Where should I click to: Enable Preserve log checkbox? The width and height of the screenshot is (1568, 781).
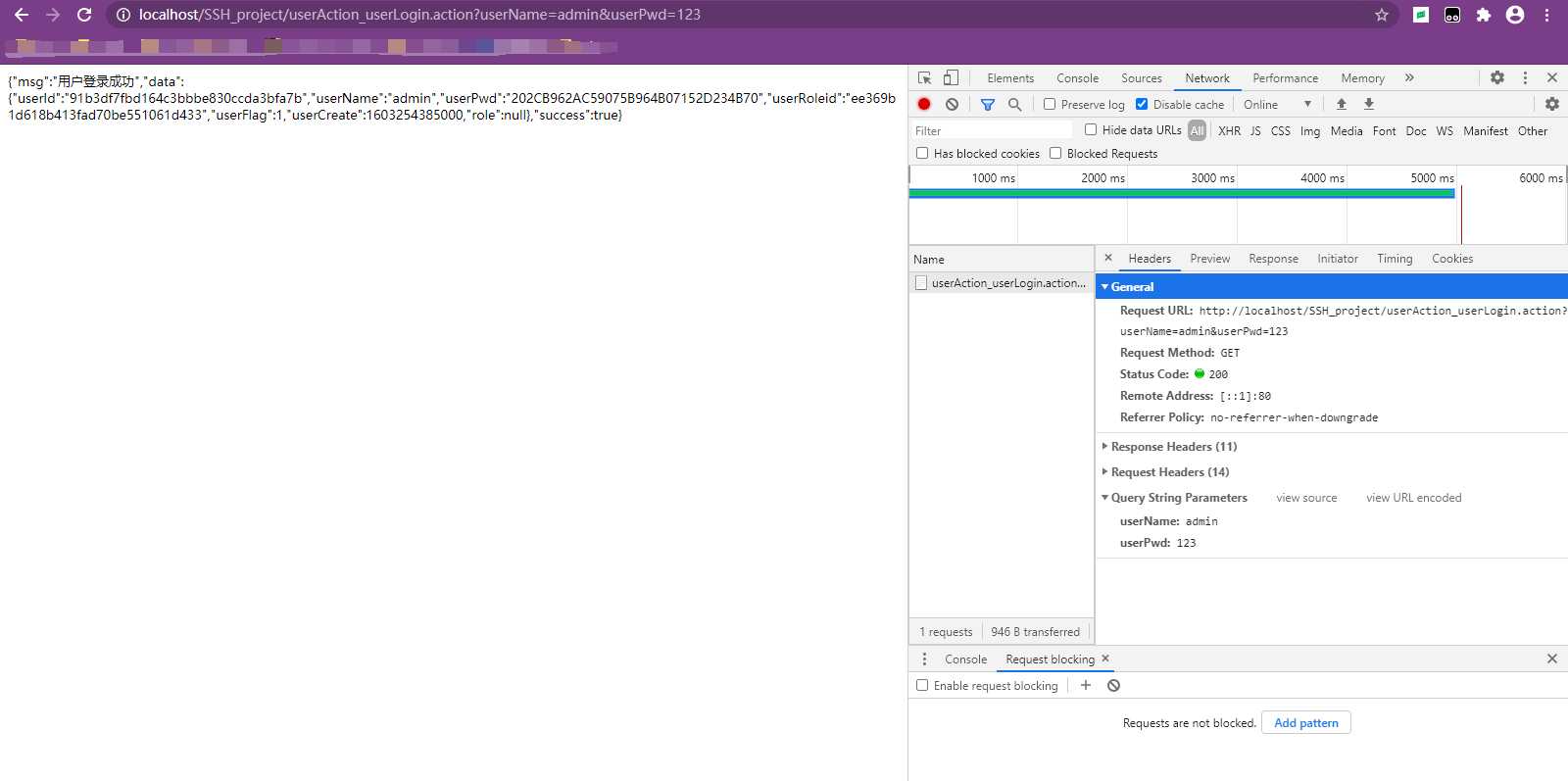[1050, 104]
